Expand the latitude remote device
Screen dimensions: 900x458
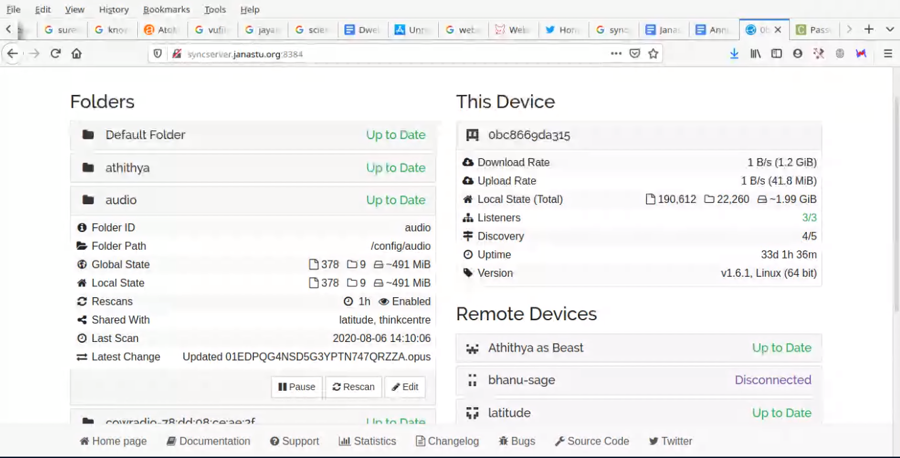click(x=638, y=413)
